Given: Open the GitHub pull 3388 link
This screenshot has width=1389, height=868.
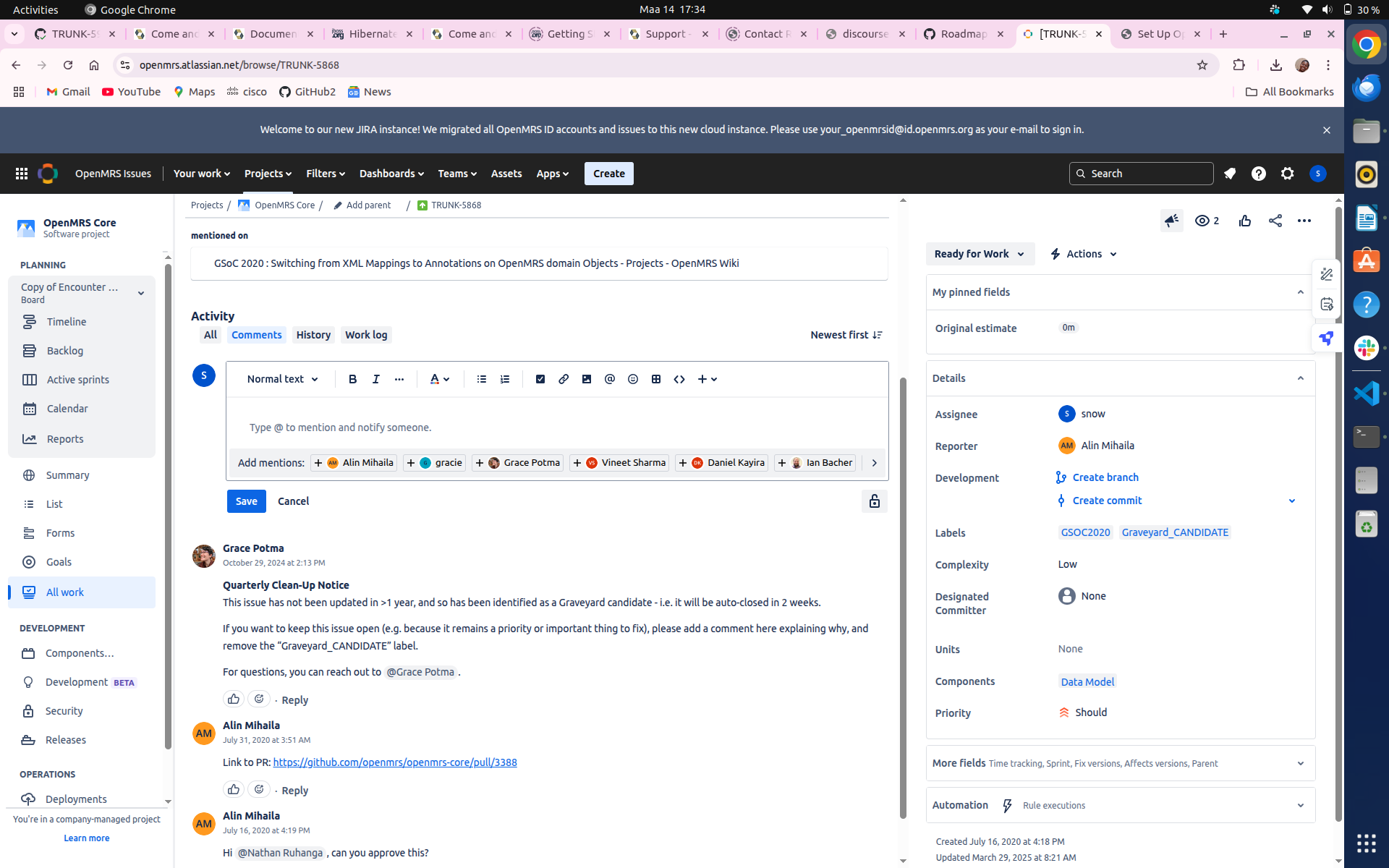Looking at the screenshot, I should tap(395, 762).
